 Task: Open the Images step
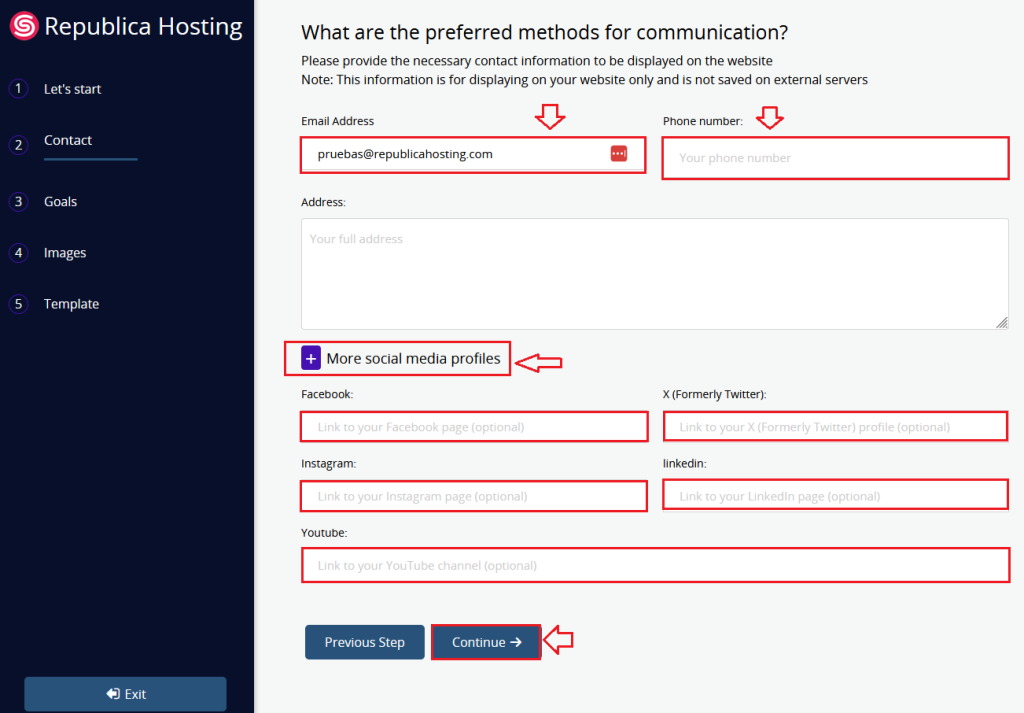pyautogui.click(x=65, y=253)
